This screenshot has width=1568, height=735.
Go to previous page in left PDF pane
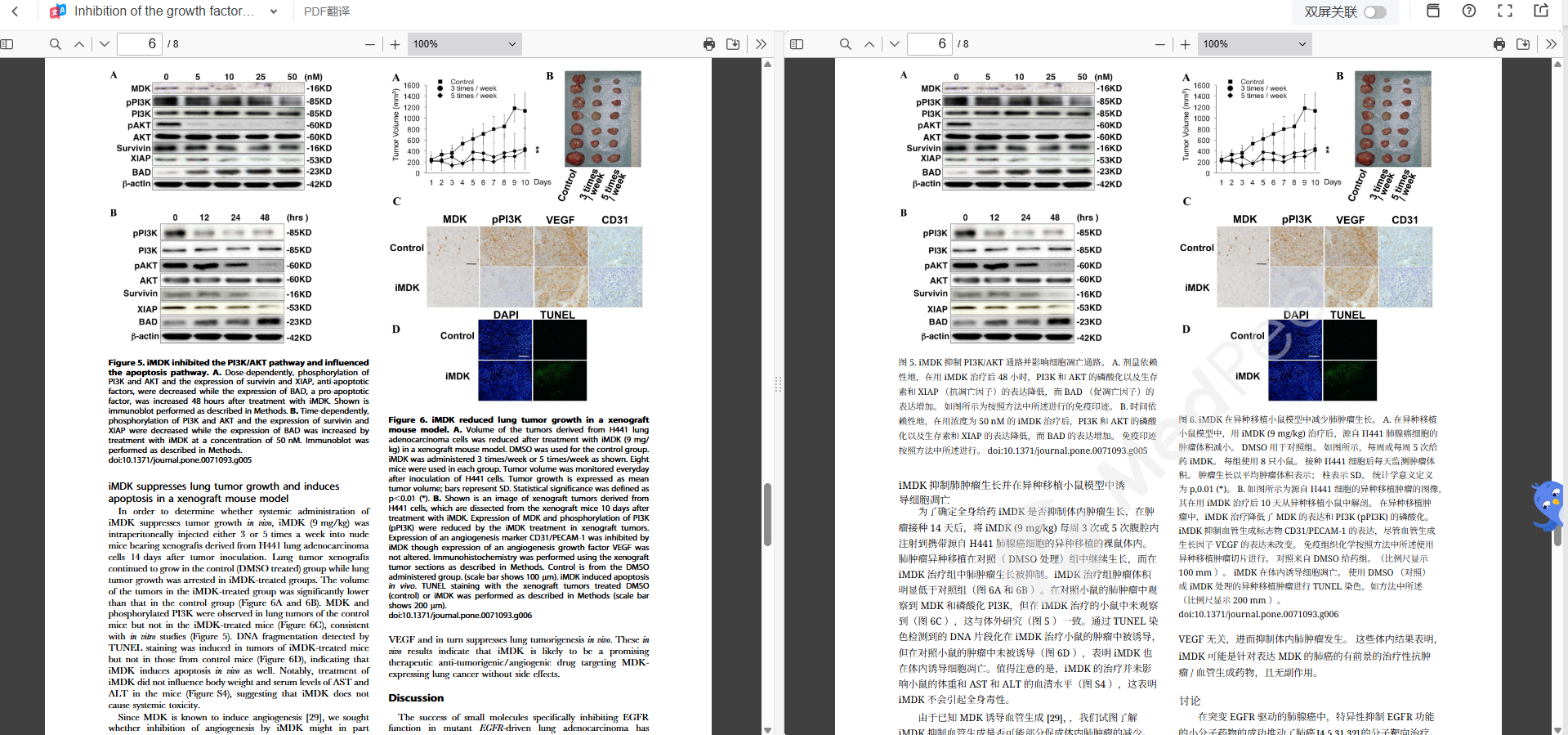pyautogui.click(x=79, y=44)
